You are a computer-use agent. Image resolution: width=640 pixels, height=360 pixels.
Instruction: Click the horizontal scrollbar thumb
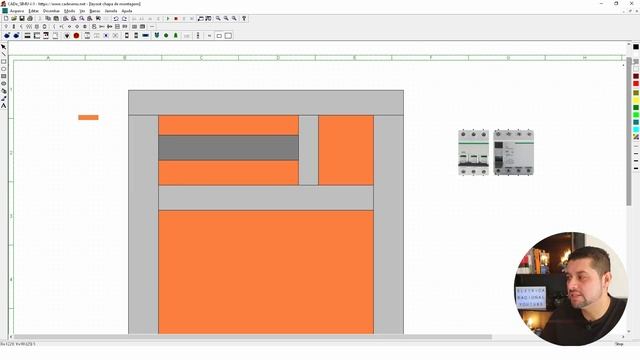pos(253,337)
